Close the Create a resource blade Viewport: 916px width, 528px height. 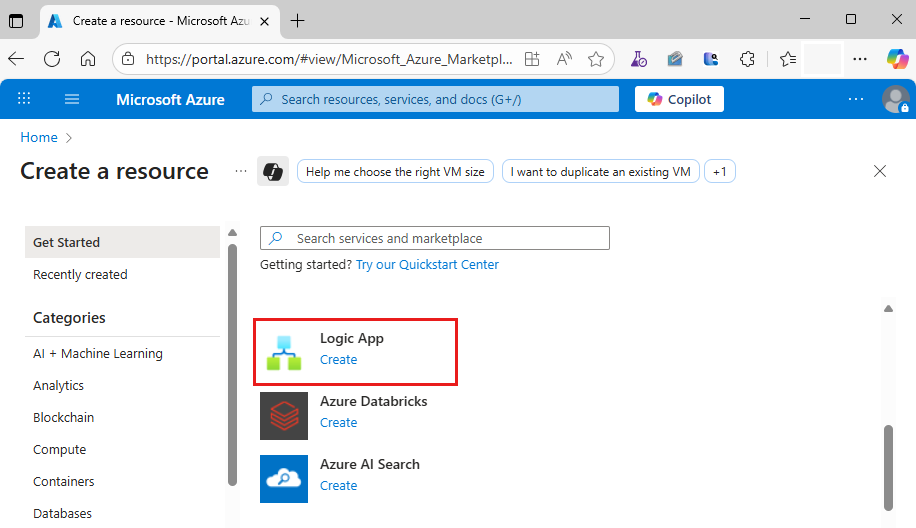coord(880,171)
